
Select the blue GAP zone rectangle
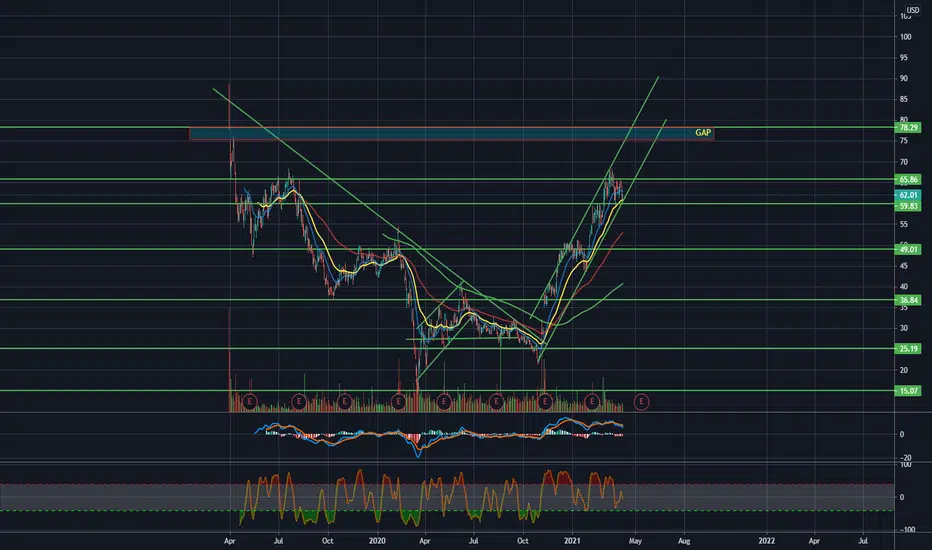pos(452,134)
